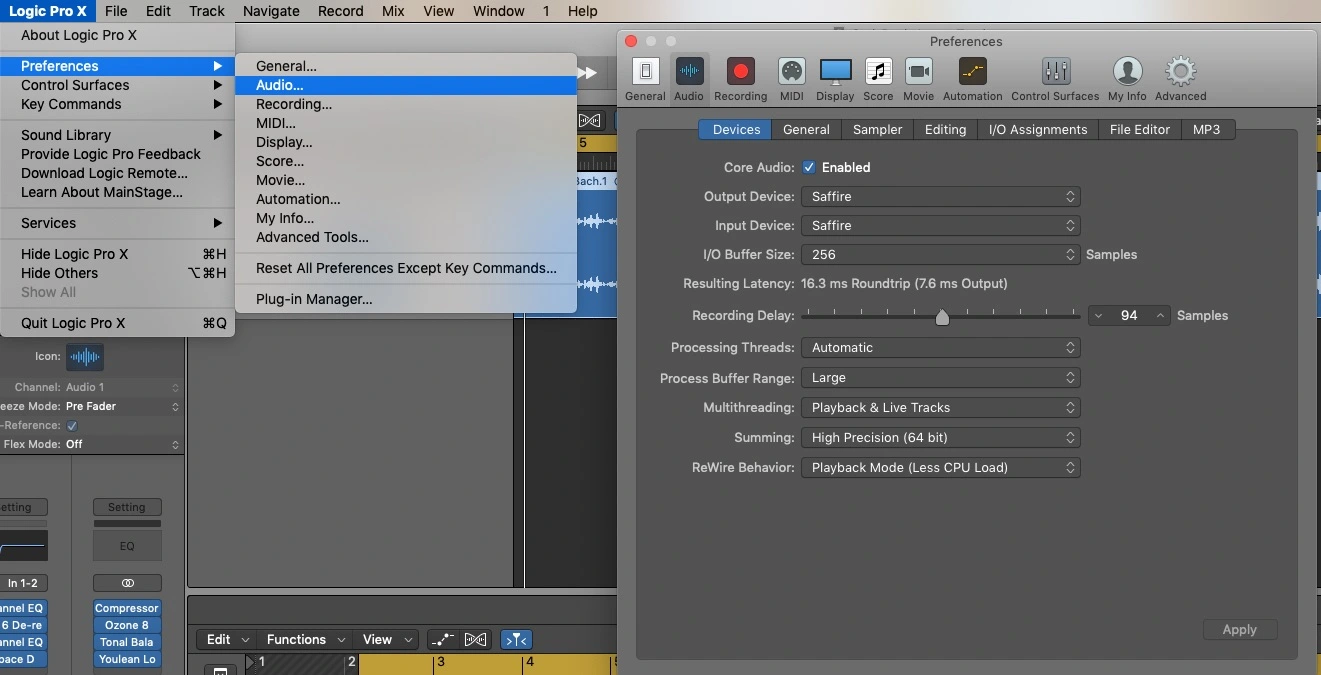
Task: Toggle the stereo link button on channel strip
Action: [x=127, y=583]
